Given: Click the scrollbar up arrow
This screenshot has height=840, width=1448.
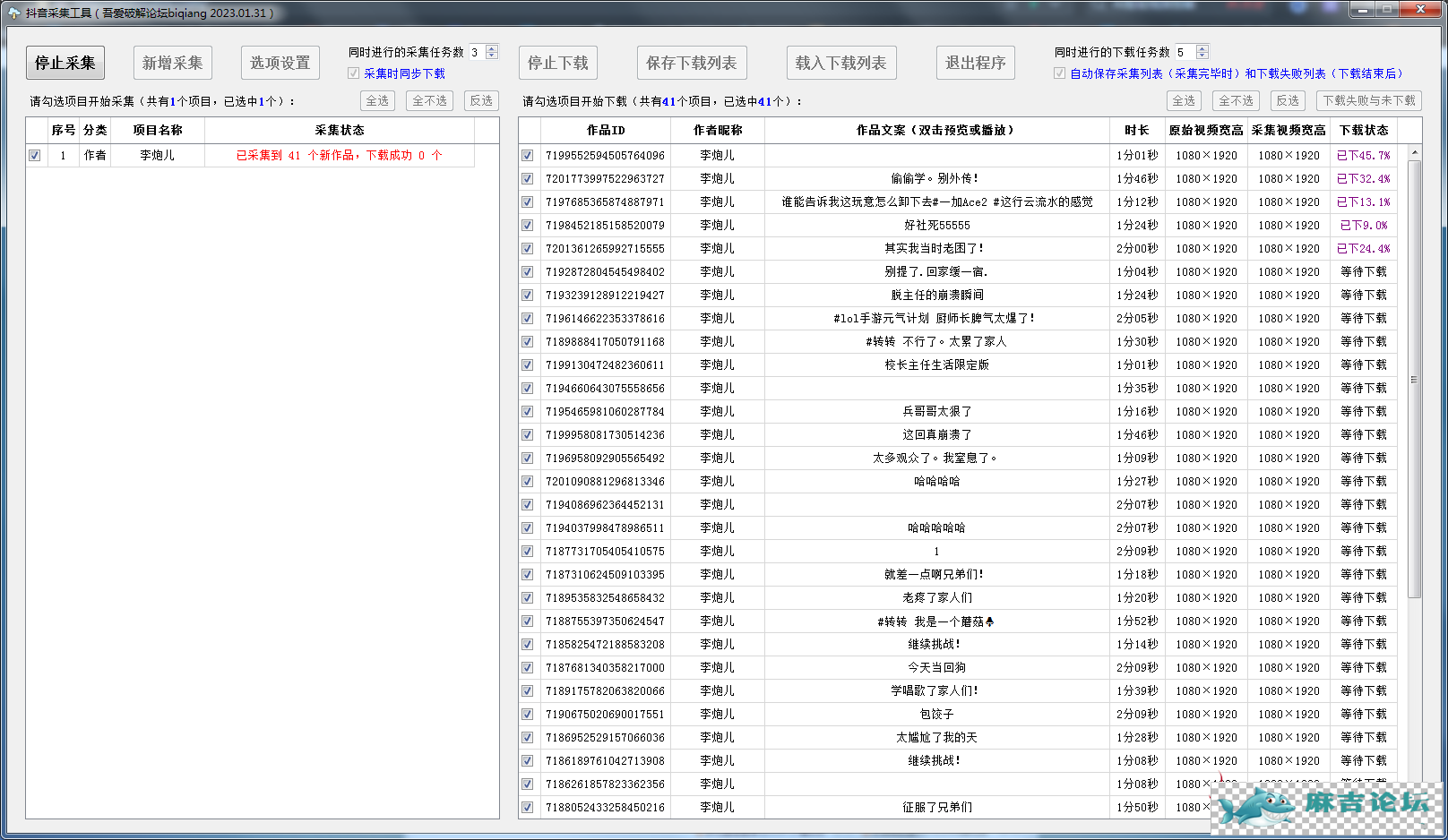Looking at the screenshot, I should 1415,152.
